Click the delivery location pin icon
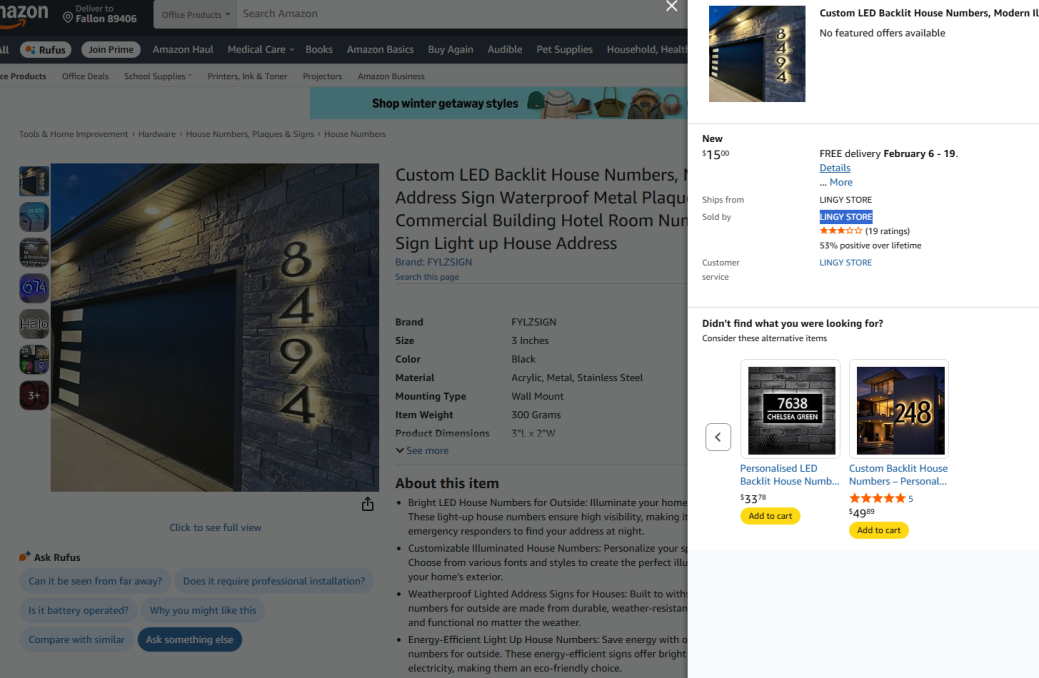 68,17
